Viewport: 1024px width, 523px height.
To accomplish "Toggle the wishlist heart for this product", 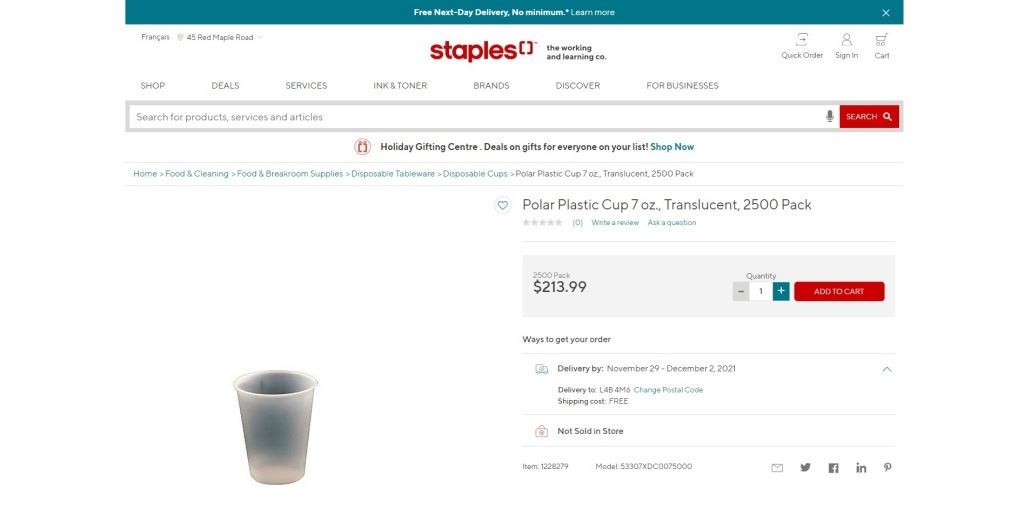I will (503, 206).
